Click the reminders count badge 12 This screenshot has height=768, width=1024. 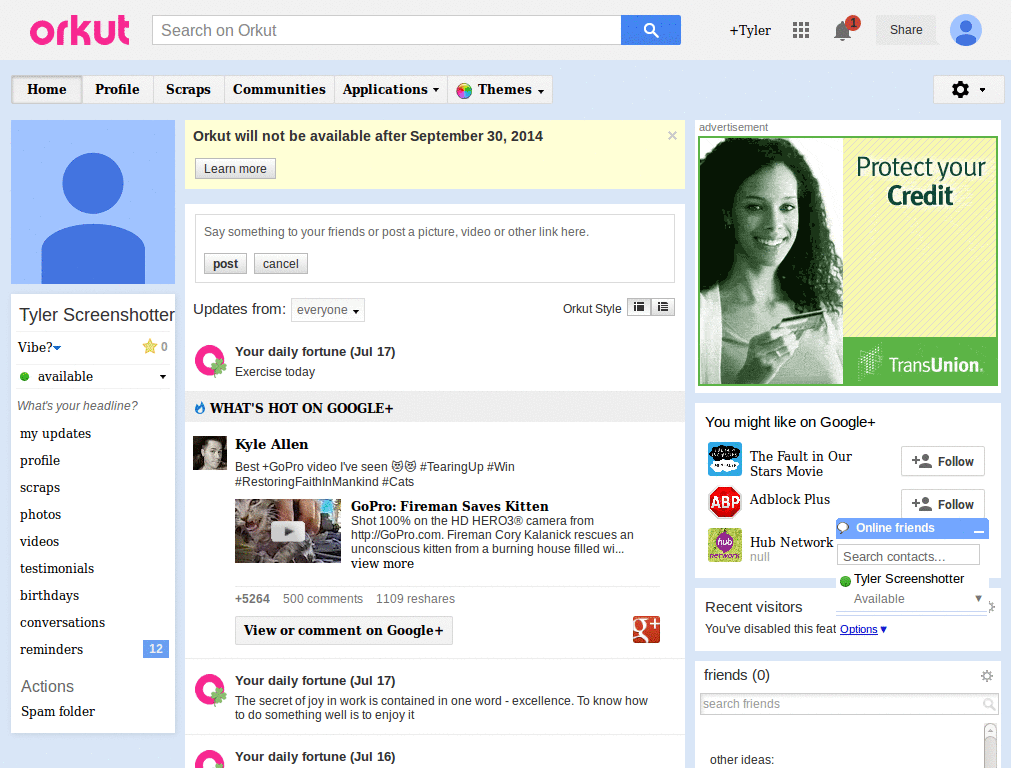coord(155,648)
